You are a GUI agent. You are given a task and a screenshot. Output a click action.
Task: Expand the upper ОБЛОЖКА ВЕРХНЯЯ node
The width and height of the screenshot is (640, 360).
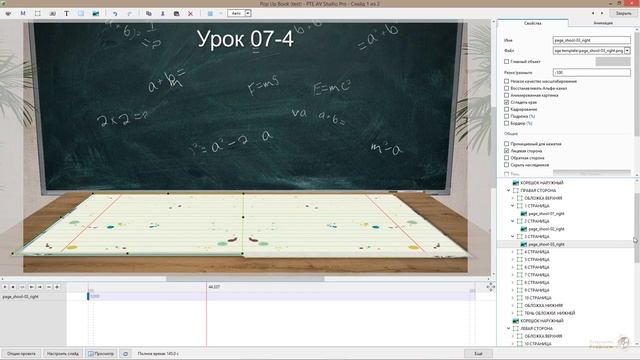click(x=513, y=198)
